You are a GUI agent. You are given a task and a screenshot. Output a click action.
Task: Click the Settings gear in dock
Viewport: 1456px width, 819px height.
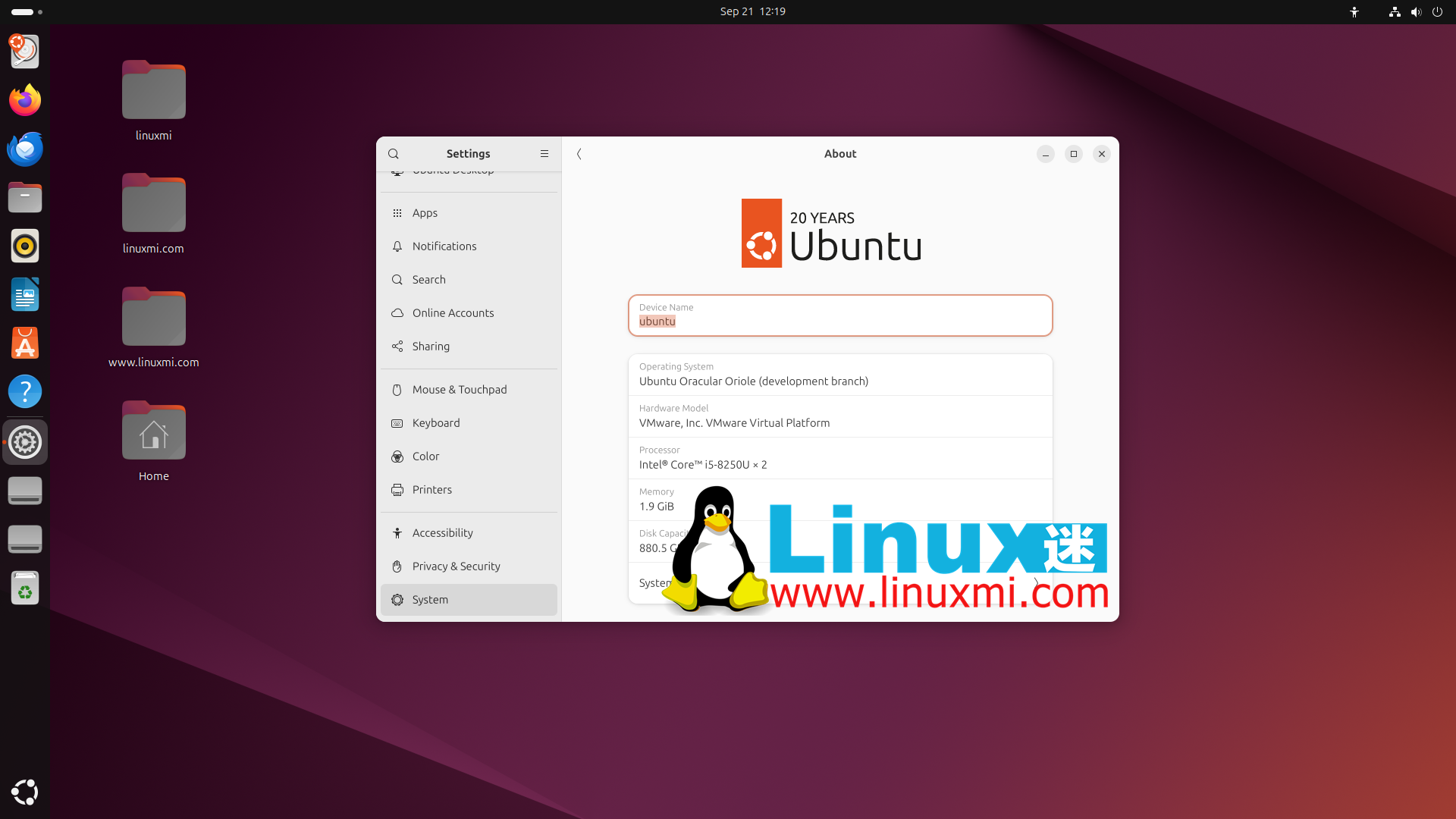click(x=25, y=442)
